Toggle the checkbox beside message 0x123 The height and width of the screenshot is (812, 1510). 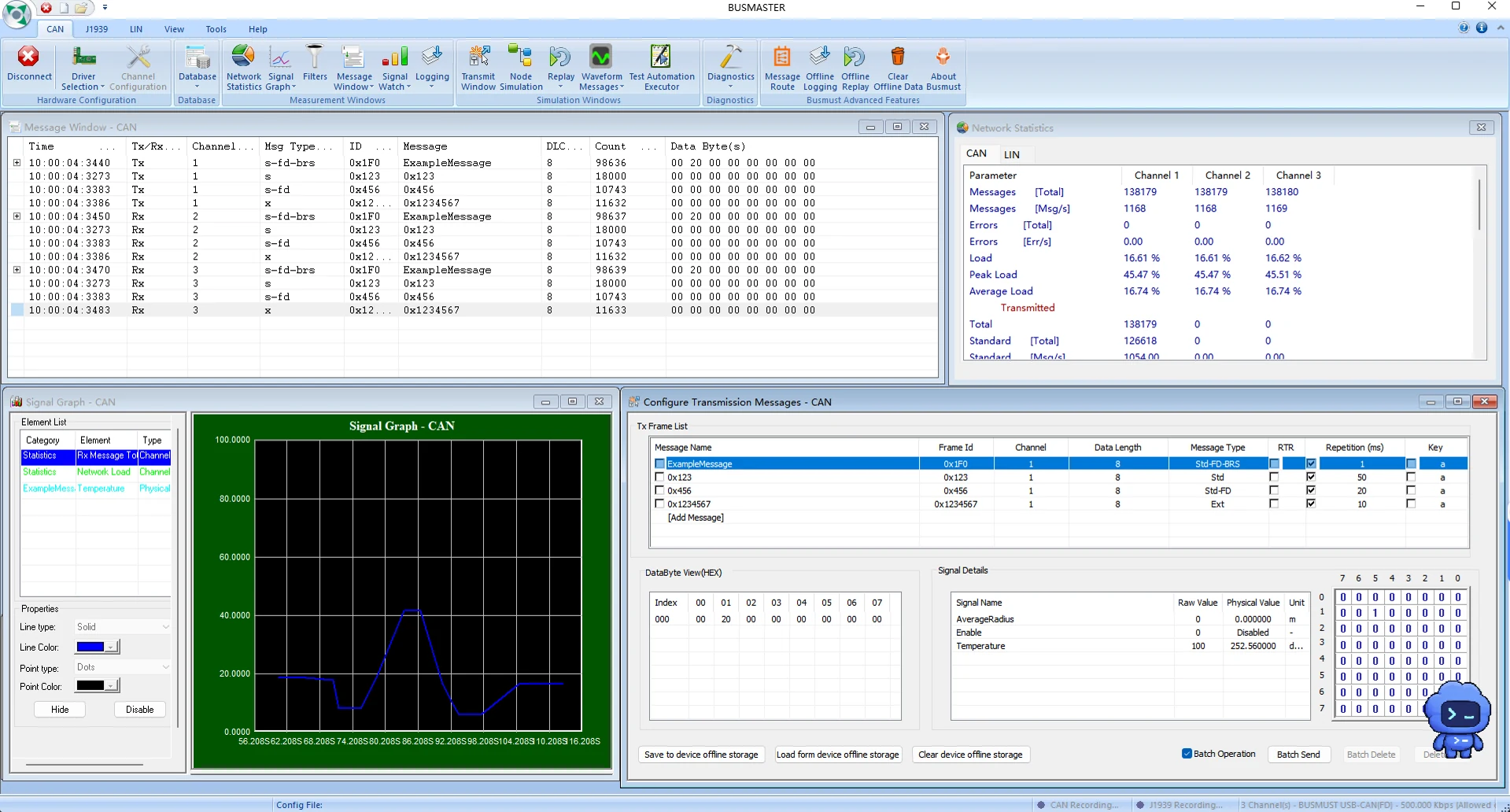click(659, 477)
